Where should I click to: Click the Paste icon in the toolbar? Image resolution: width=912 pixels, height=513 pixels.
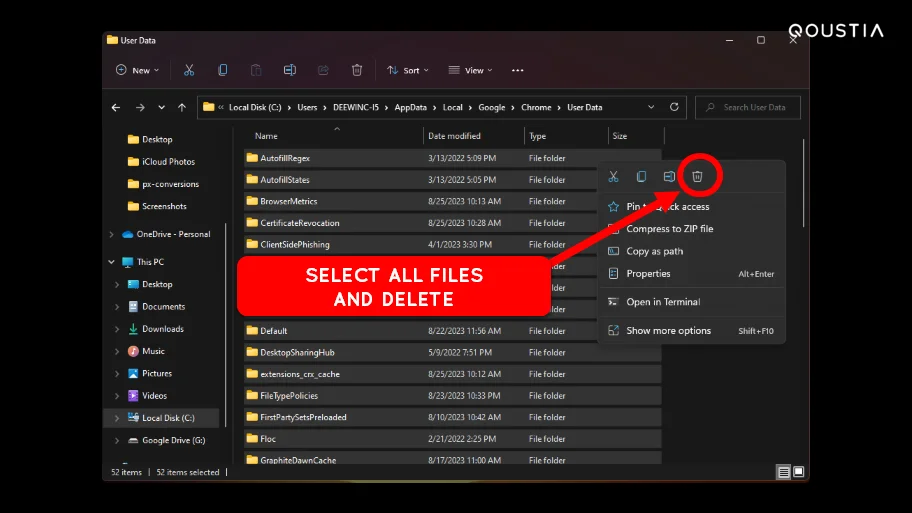coord(256,70)
